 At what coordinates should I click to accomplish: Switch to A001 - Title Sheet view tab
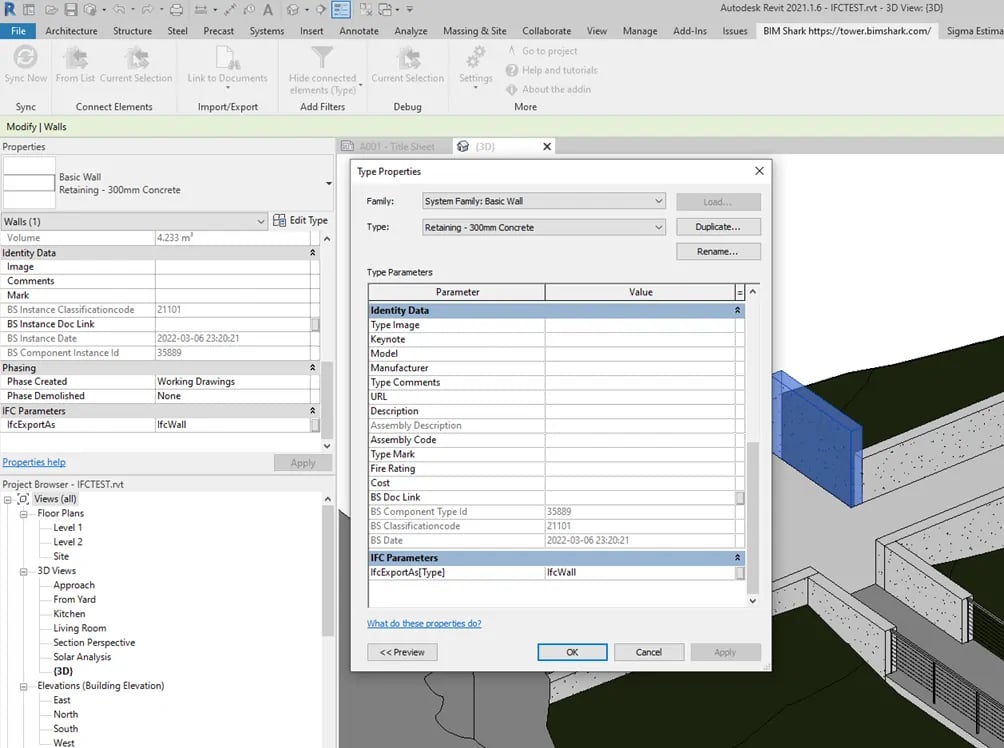[x=389, y=147]
